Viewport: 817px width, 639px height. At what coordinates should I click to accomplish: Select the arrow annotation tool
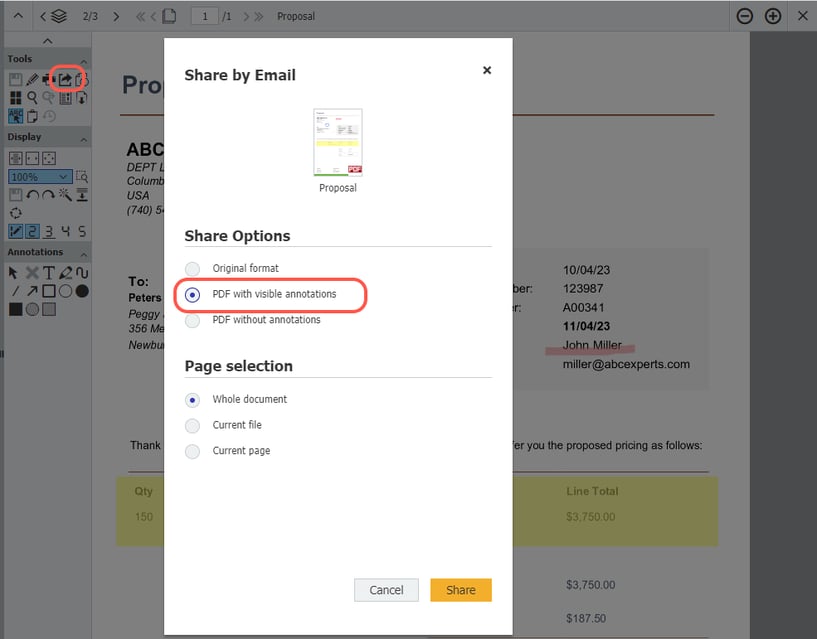pyautogui.click(x=30, y=290)
